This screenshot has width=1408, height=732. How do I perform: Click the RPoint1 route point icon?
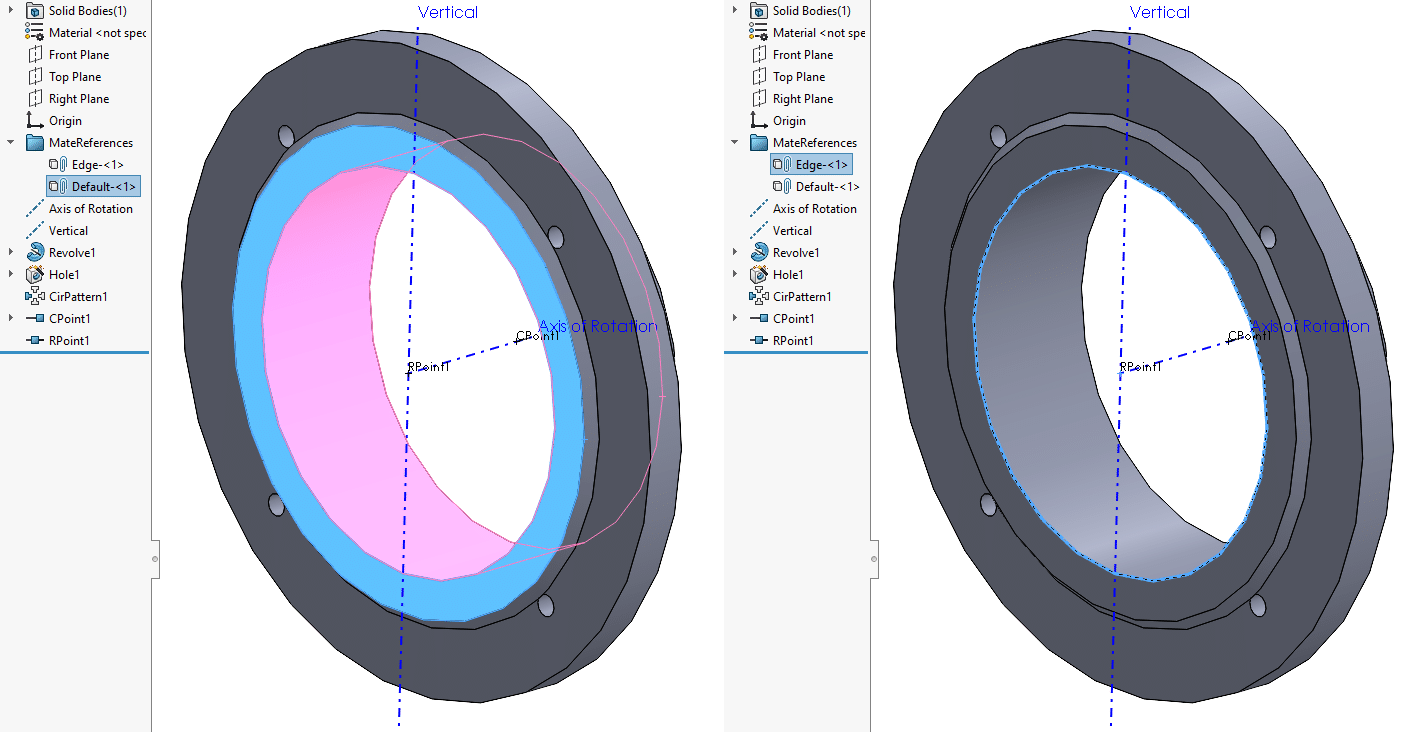coord(33,340)
